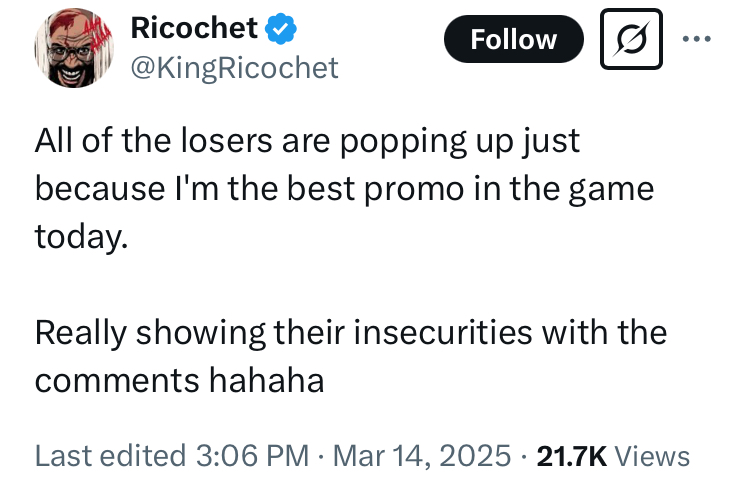The width and height of the screenshot is (750, 486).
Task: View edit history via "Last edited"
Action: click(x=109, y=456)
